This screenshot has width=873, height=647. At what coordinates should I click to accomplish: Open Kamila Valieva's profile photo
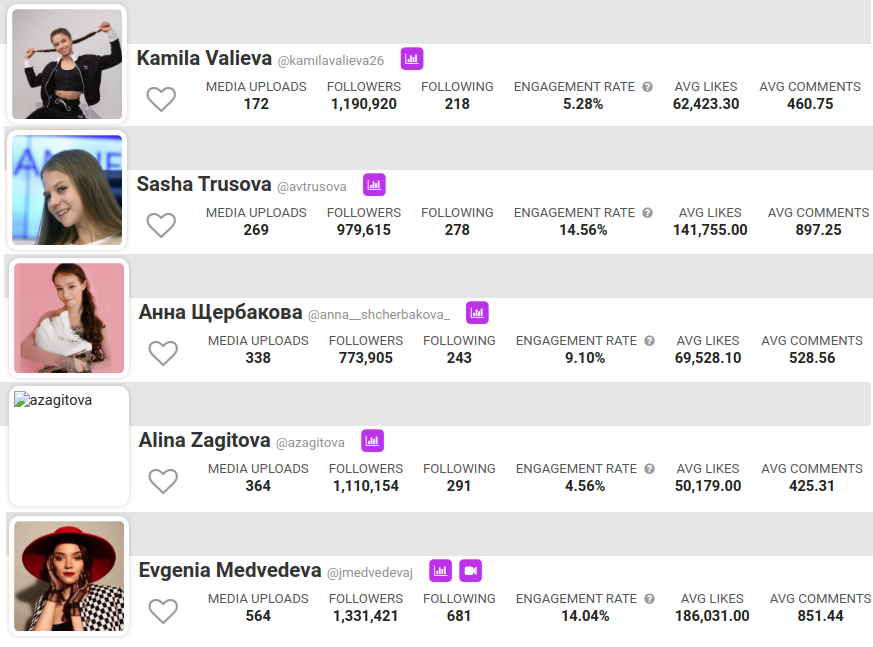coord(67,63)
